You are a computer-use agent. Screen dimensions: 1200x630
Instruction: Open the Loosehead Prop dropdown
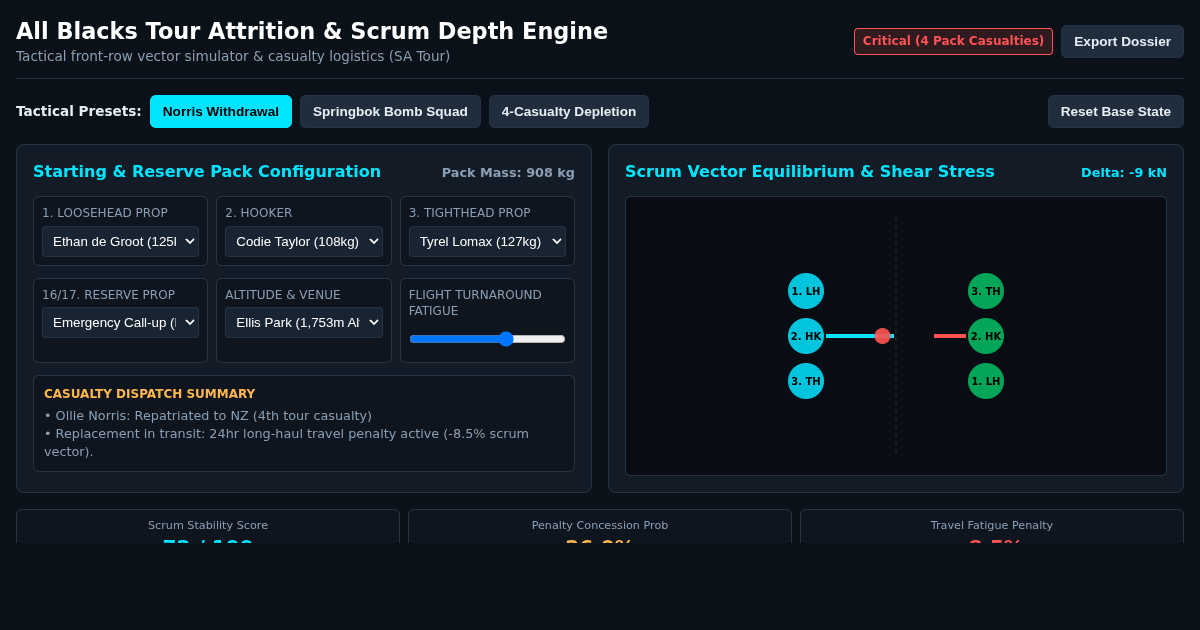120,241
